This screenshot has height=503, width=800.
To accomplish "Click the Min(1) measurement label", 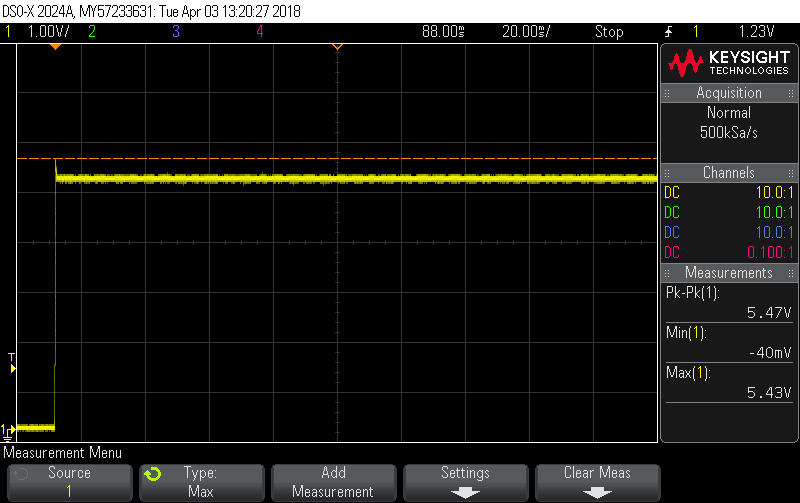I will point(686,333).
